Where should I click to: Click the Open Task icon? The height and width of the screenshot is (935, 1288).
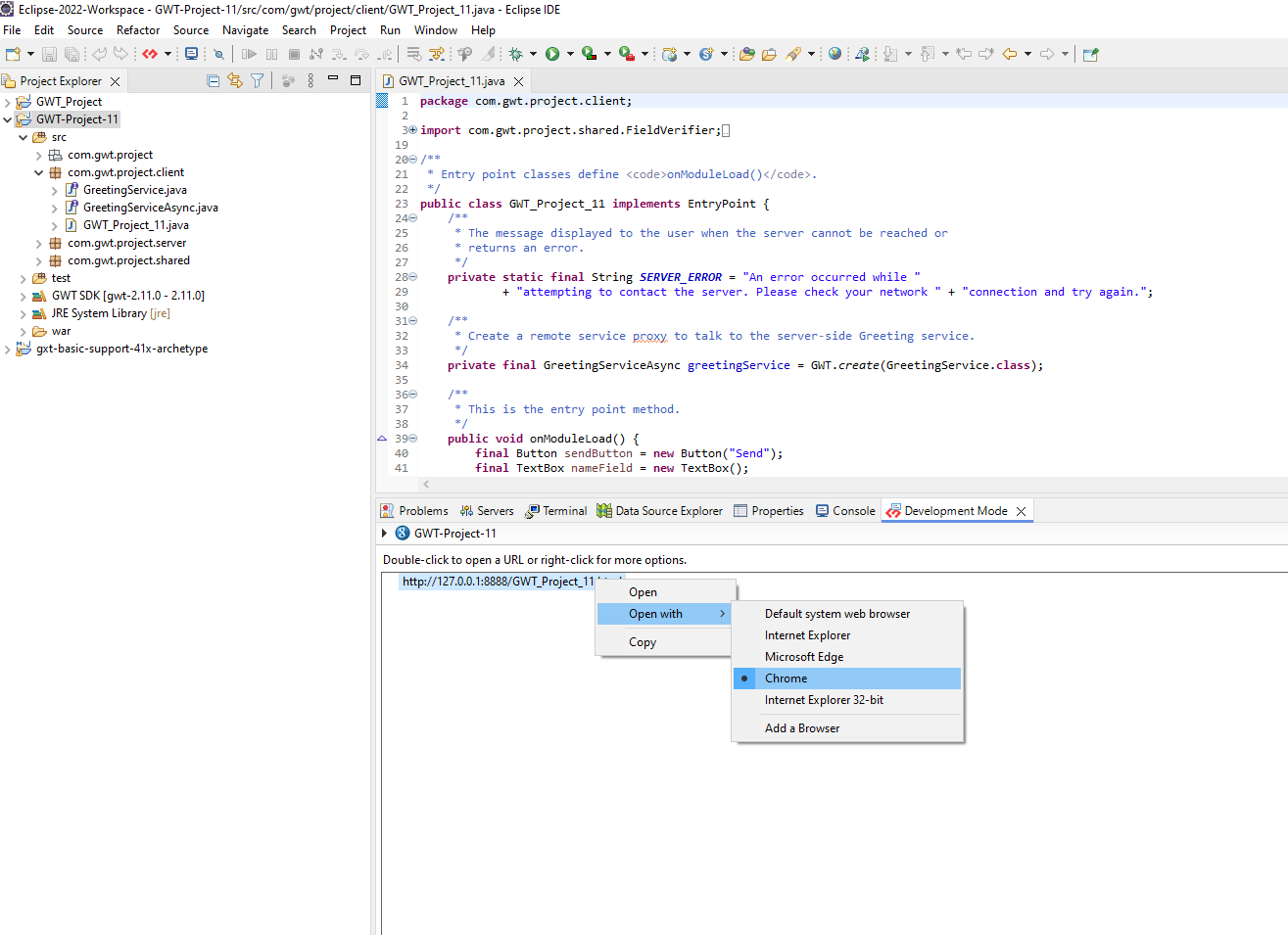tap(769, 54)
